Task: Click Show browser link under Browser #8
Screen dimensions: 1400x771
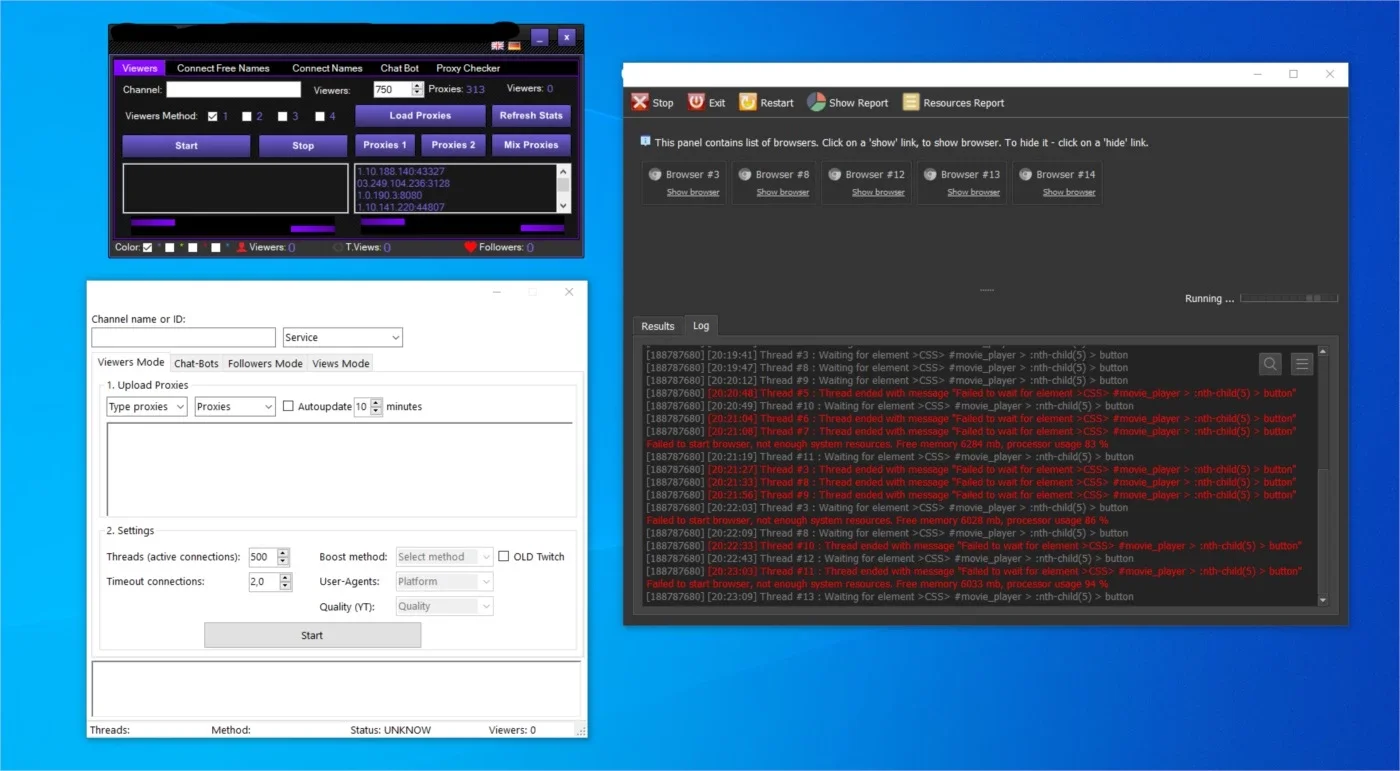Action: pos(783,192)
